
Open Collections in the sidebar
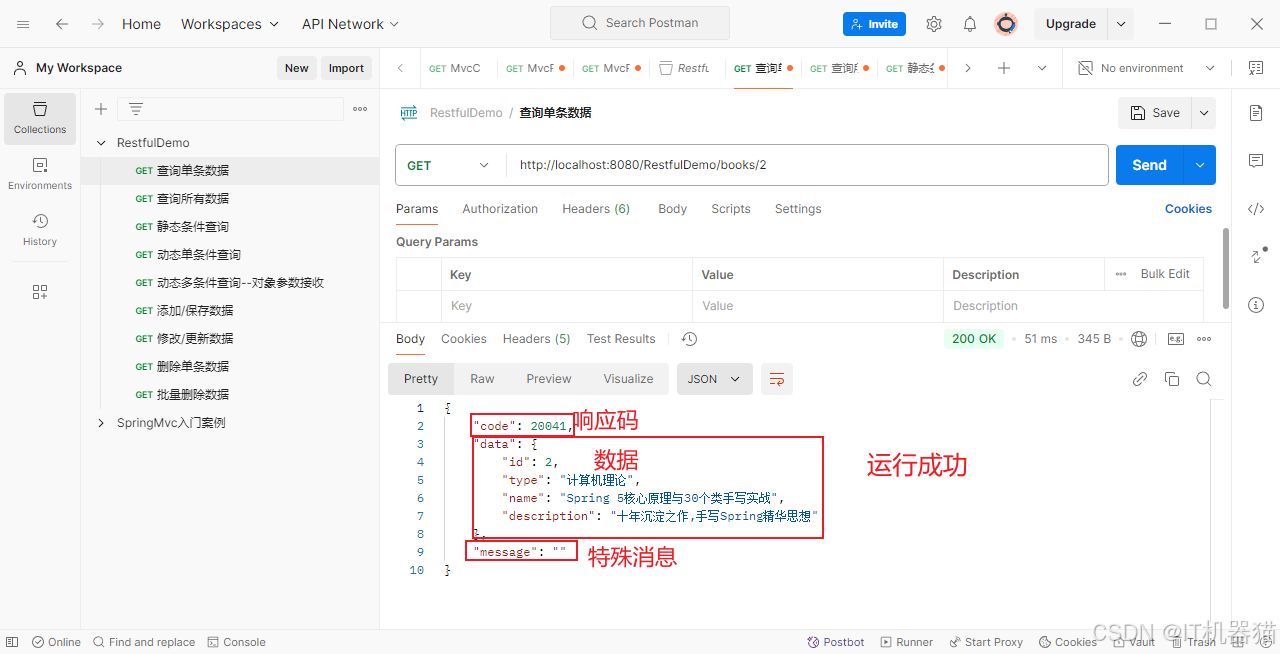pyautogui.click(x=40, y=118)
